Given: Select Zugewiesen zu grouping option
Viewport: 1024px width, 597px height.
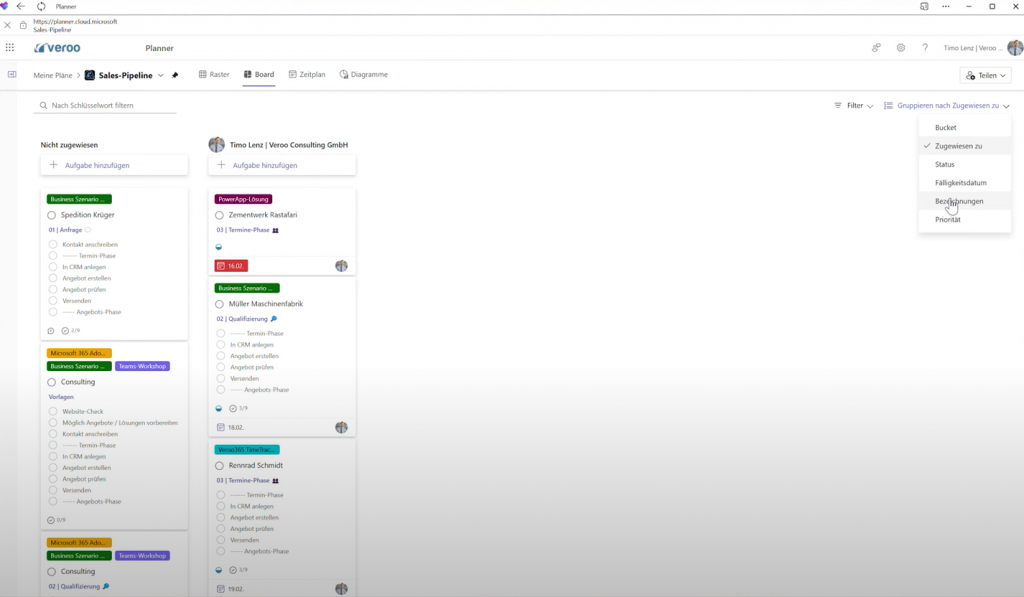Looking at the screenshot, I should click(965, 146).
